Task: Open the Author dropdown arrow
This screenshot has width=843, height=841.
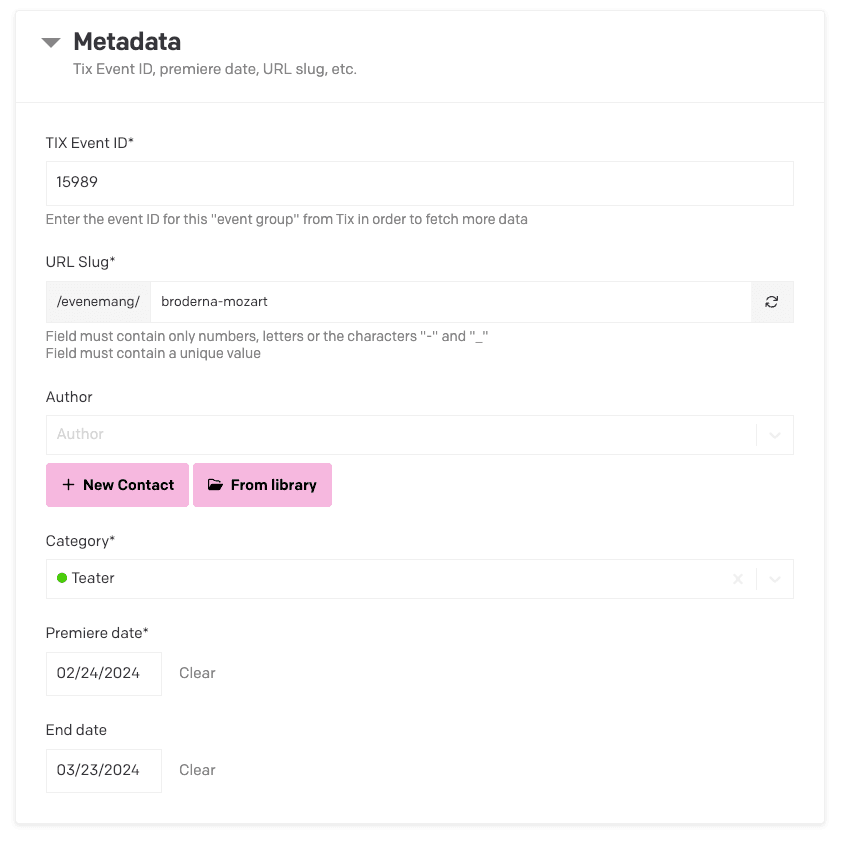Action: (775, 435)
